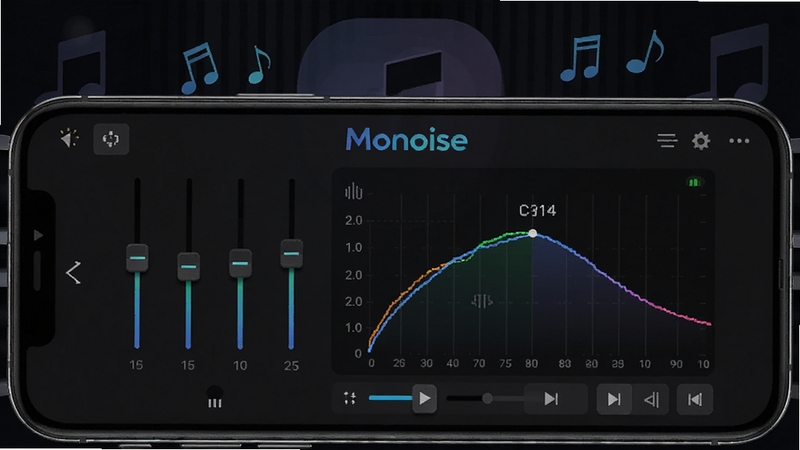Select the C314 peak point on curve

point(532,233)
